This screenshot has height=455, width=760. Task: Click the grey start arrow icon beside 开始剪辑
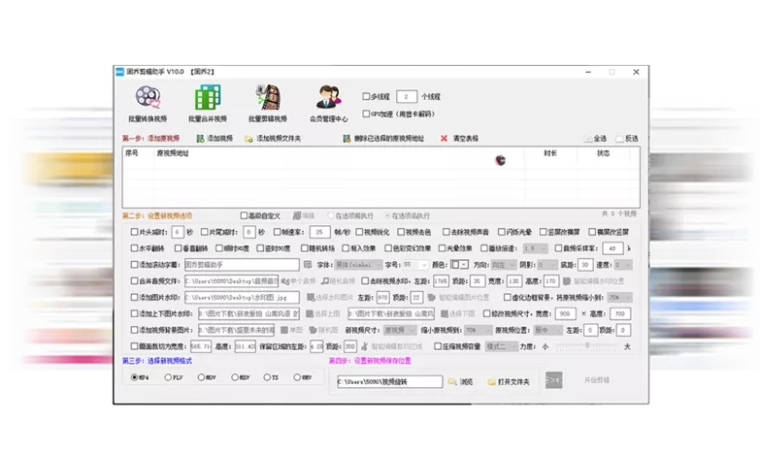[554, 380]
